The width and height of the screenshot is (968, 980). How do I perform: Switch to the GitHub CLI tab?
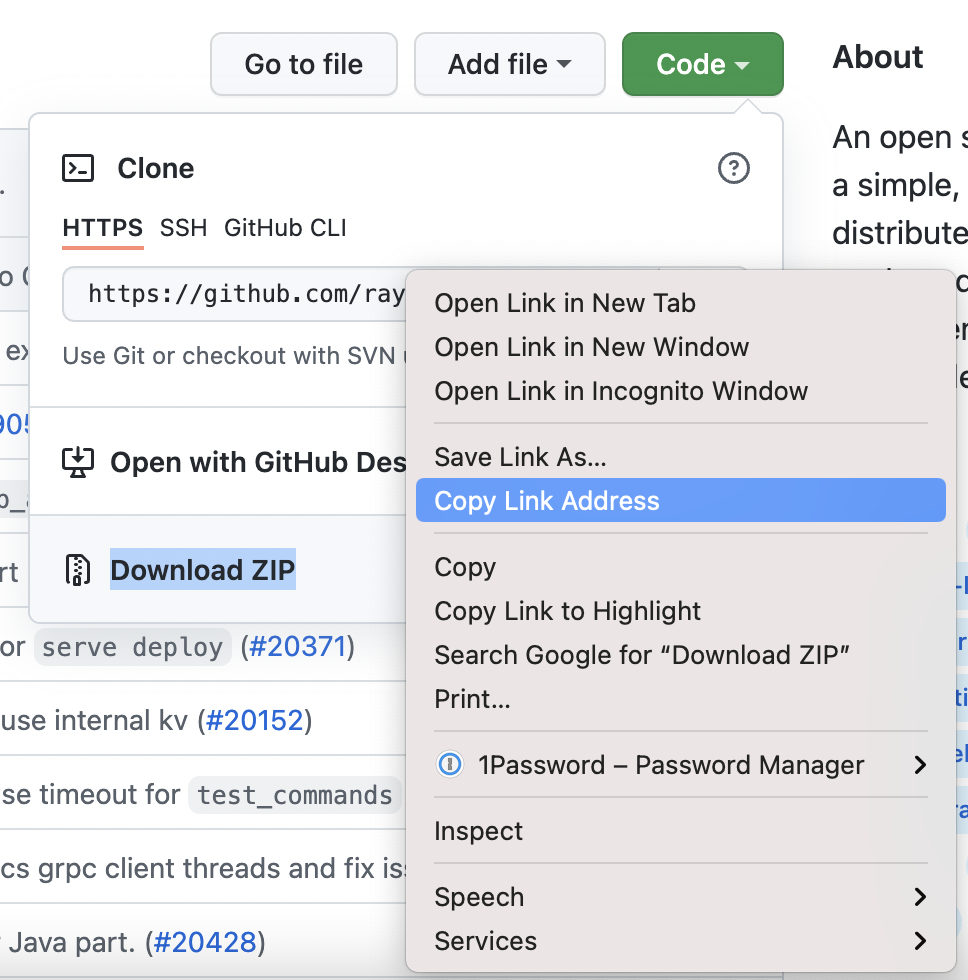285,228
